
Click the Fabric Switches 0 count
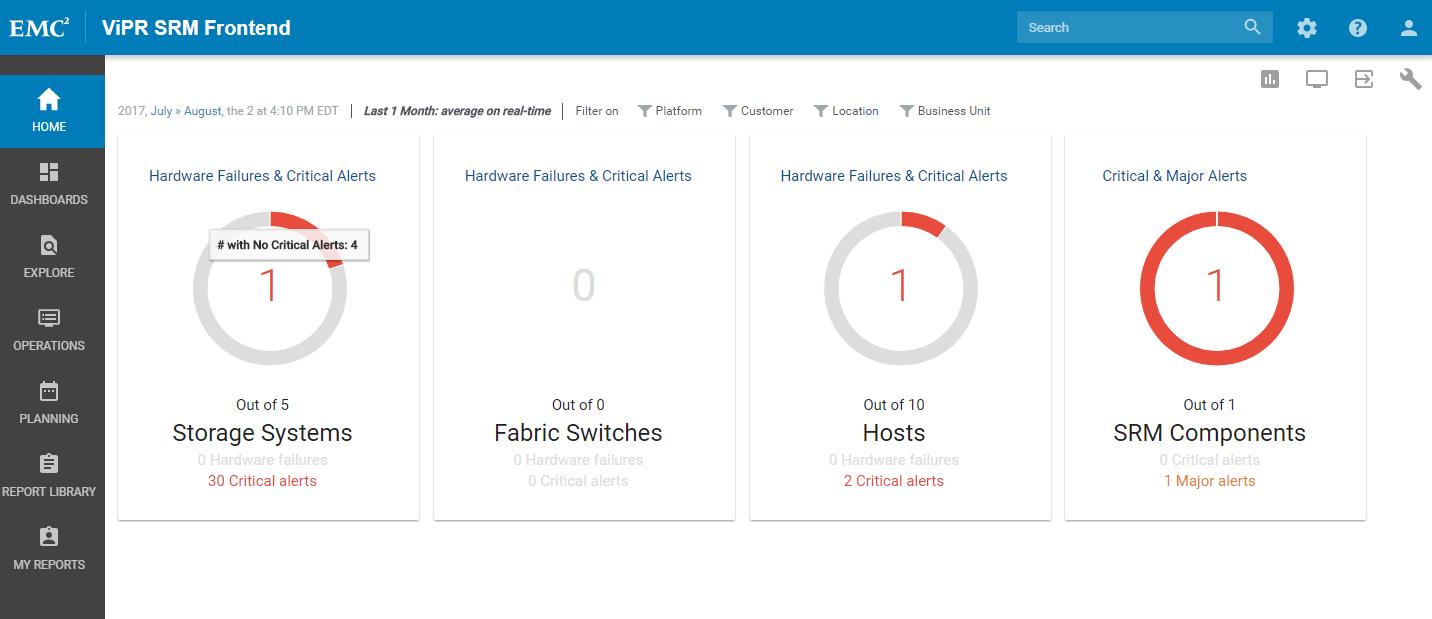(584, 286)
